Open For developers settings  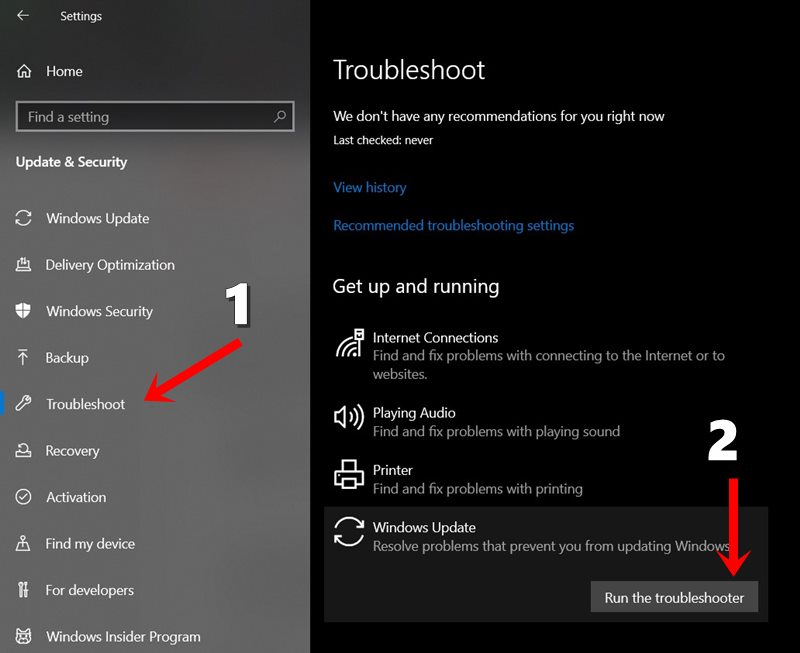coord(90,590)
